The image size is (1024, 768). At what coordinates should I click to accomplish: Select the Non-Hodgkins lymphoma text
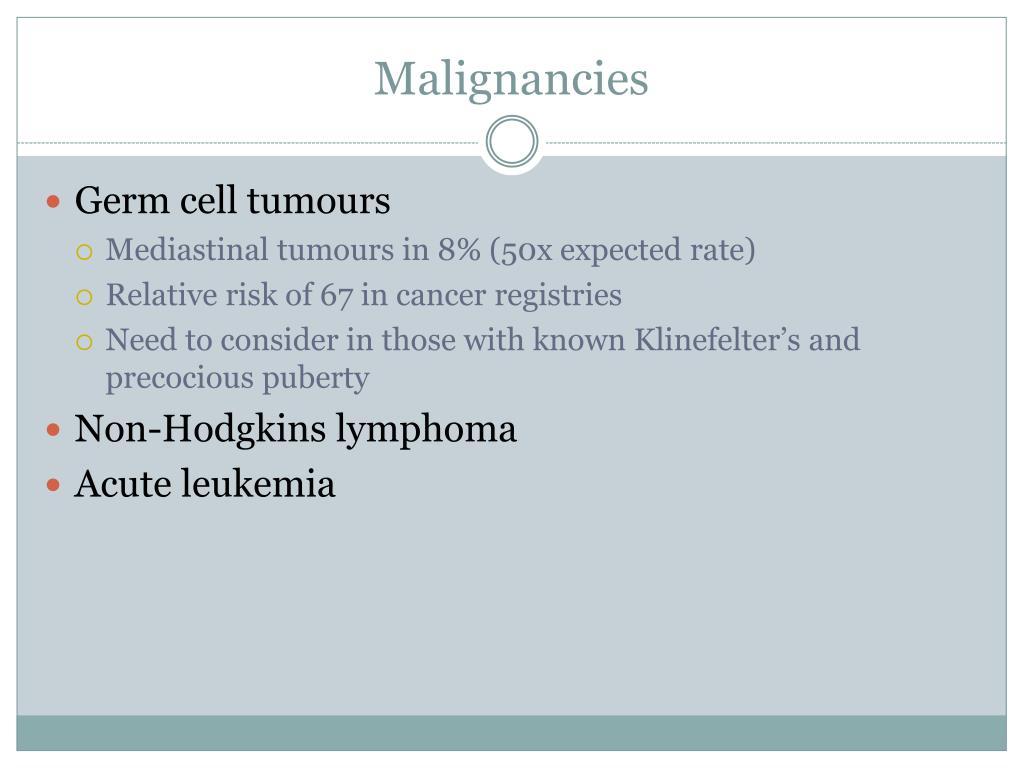(x=295, y=430)
